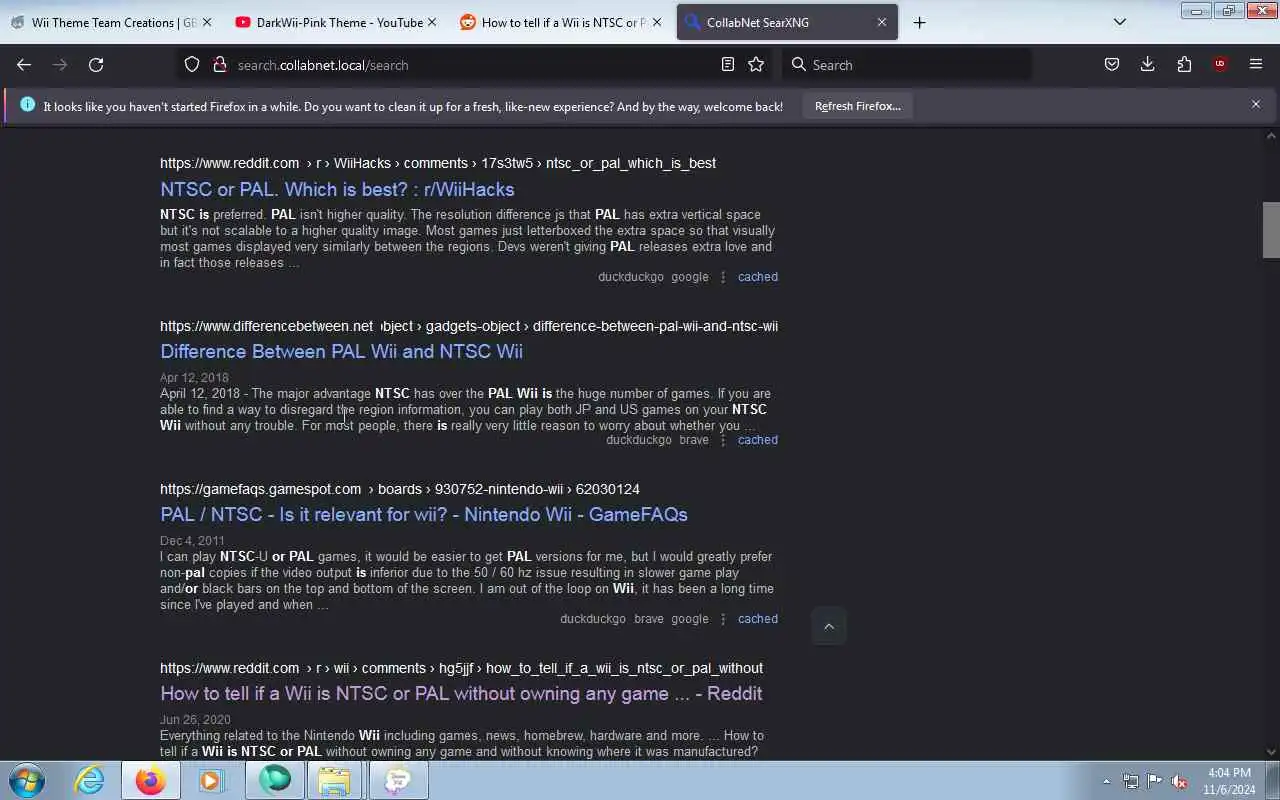
Task: Click the insecure connection padlock icon
Action: (219, 65)
